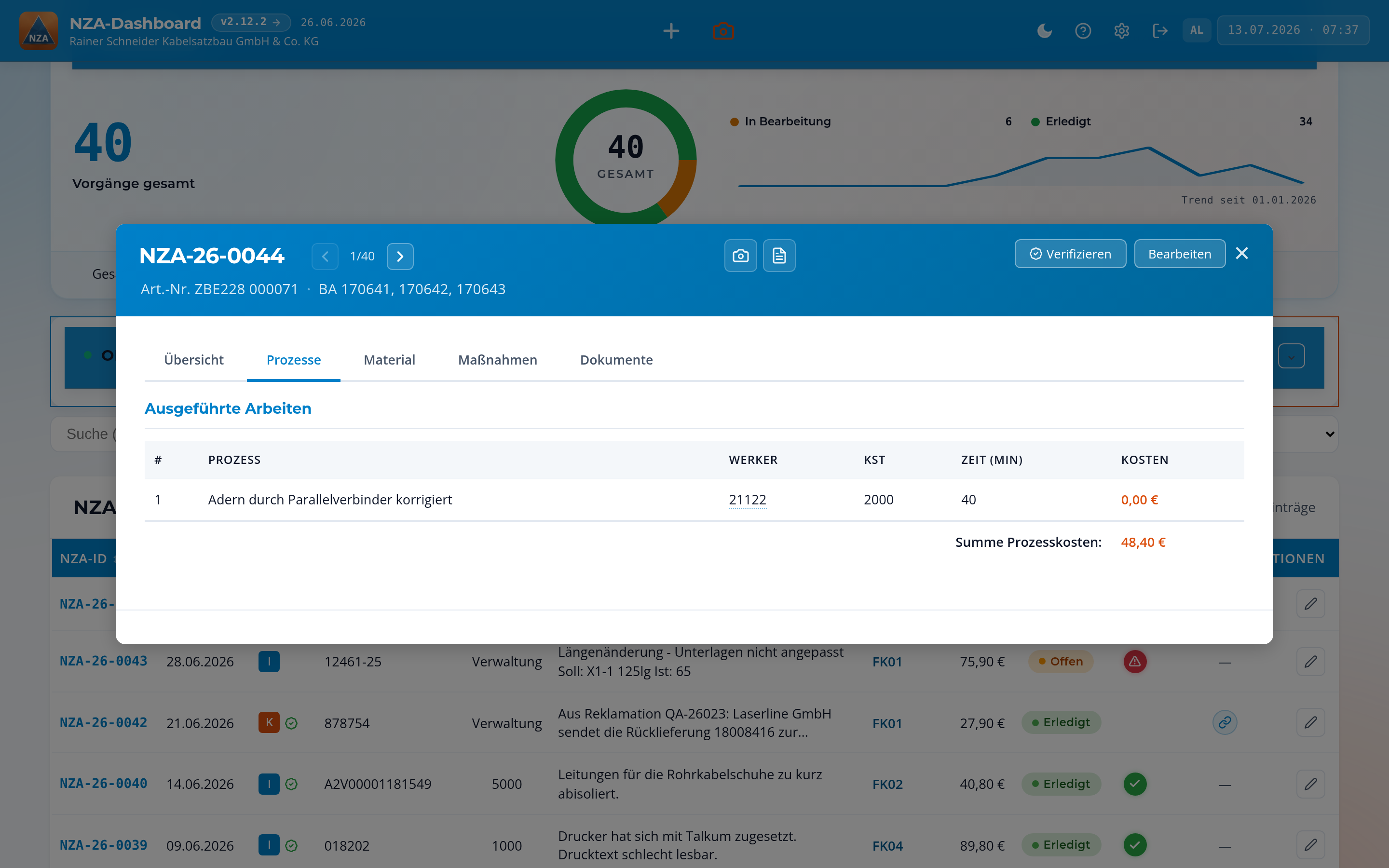The width and height of the screenshot is (1389, 868).
Task: Click the plus icon in header
Action: coord(671,31)
